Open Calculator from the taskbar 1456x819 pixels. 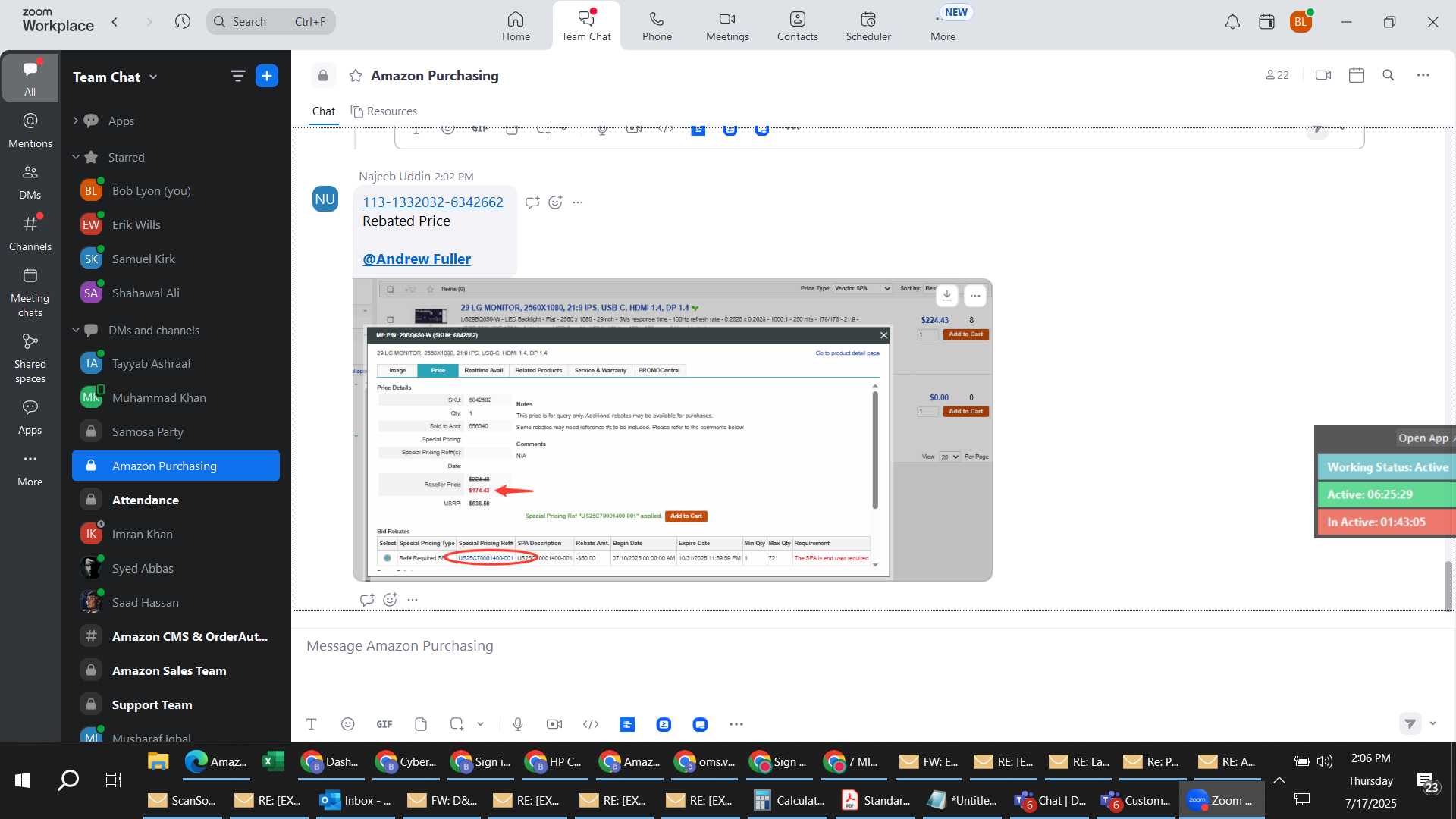point(789,800)
